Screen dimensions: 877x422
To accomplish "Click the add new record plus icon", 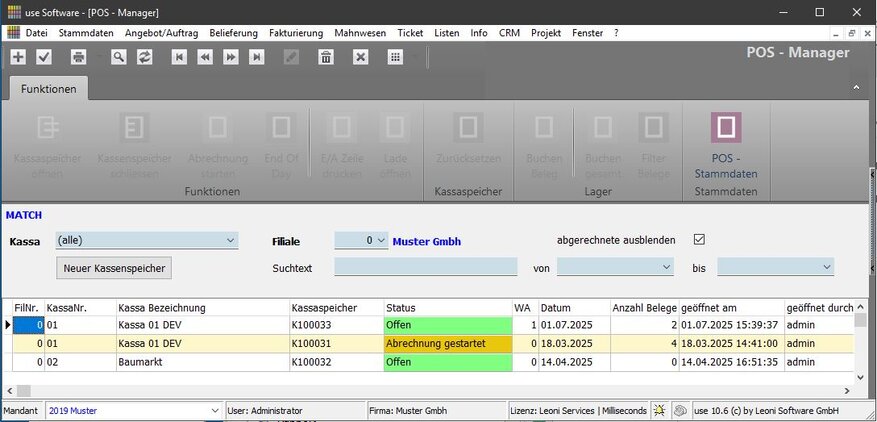I will (18, 57).
